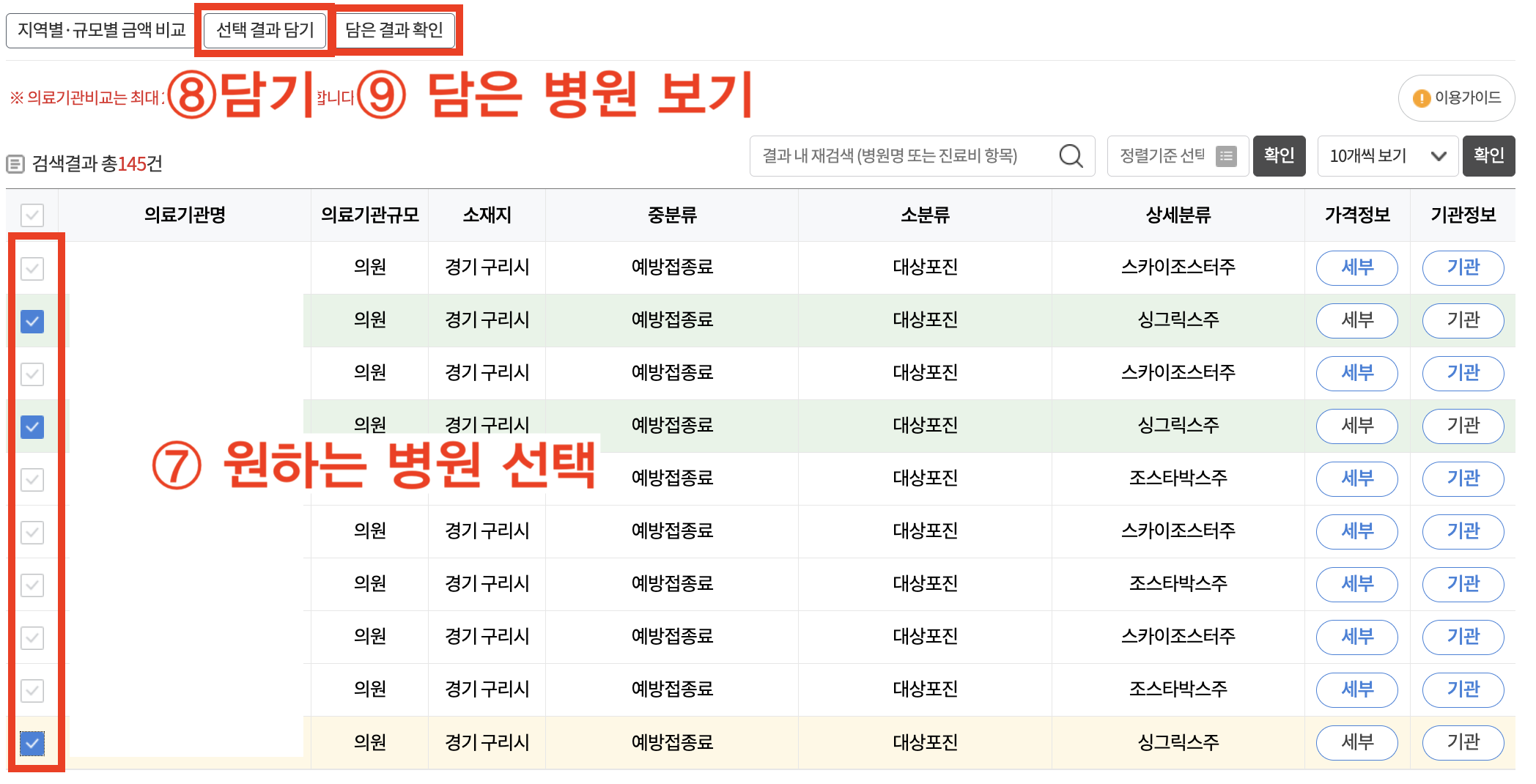Click 기관 in the first table row

(1463, 268)
